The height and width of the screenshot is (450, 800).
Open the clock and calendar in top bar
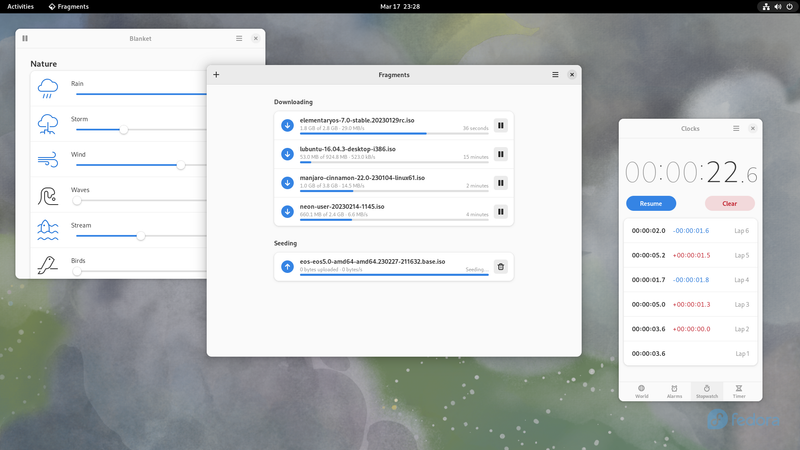(x=400, y=7)
